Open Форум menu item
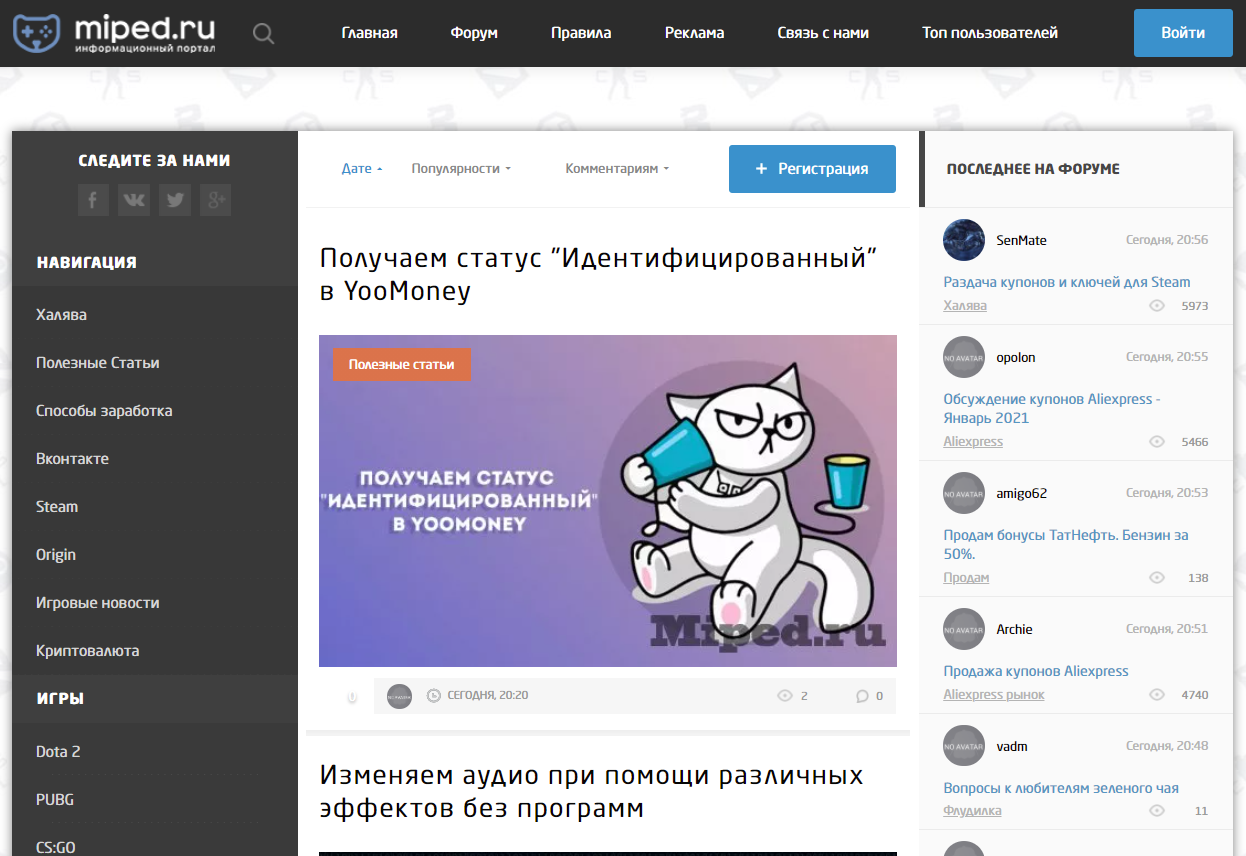This screenshot has width=1246, height=856. coord(474,33)
